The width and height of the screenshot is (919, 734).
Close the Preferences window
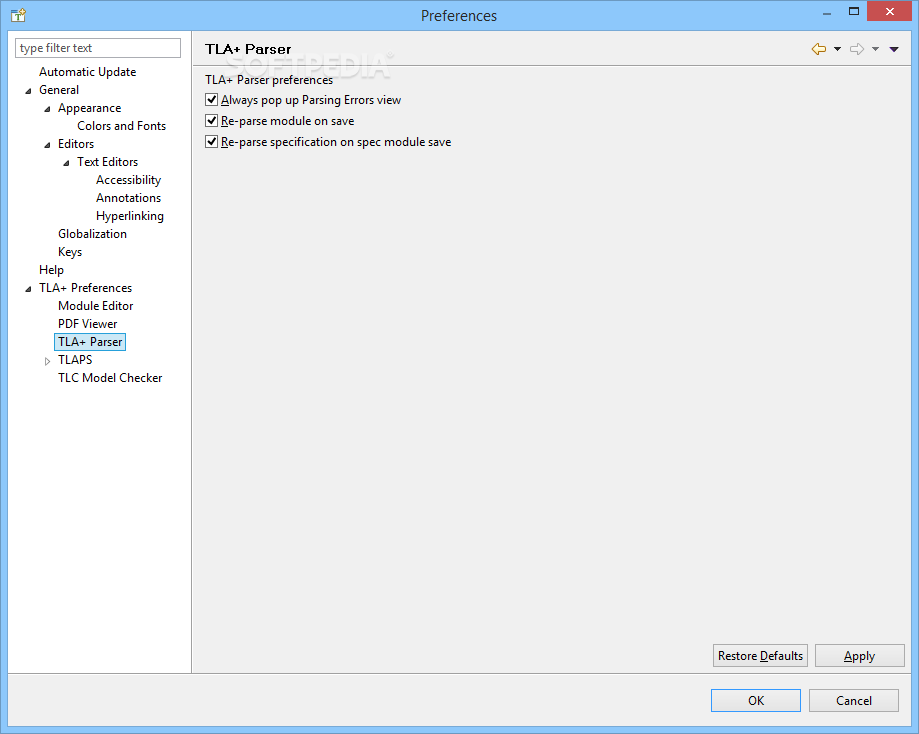coord(889,12)
